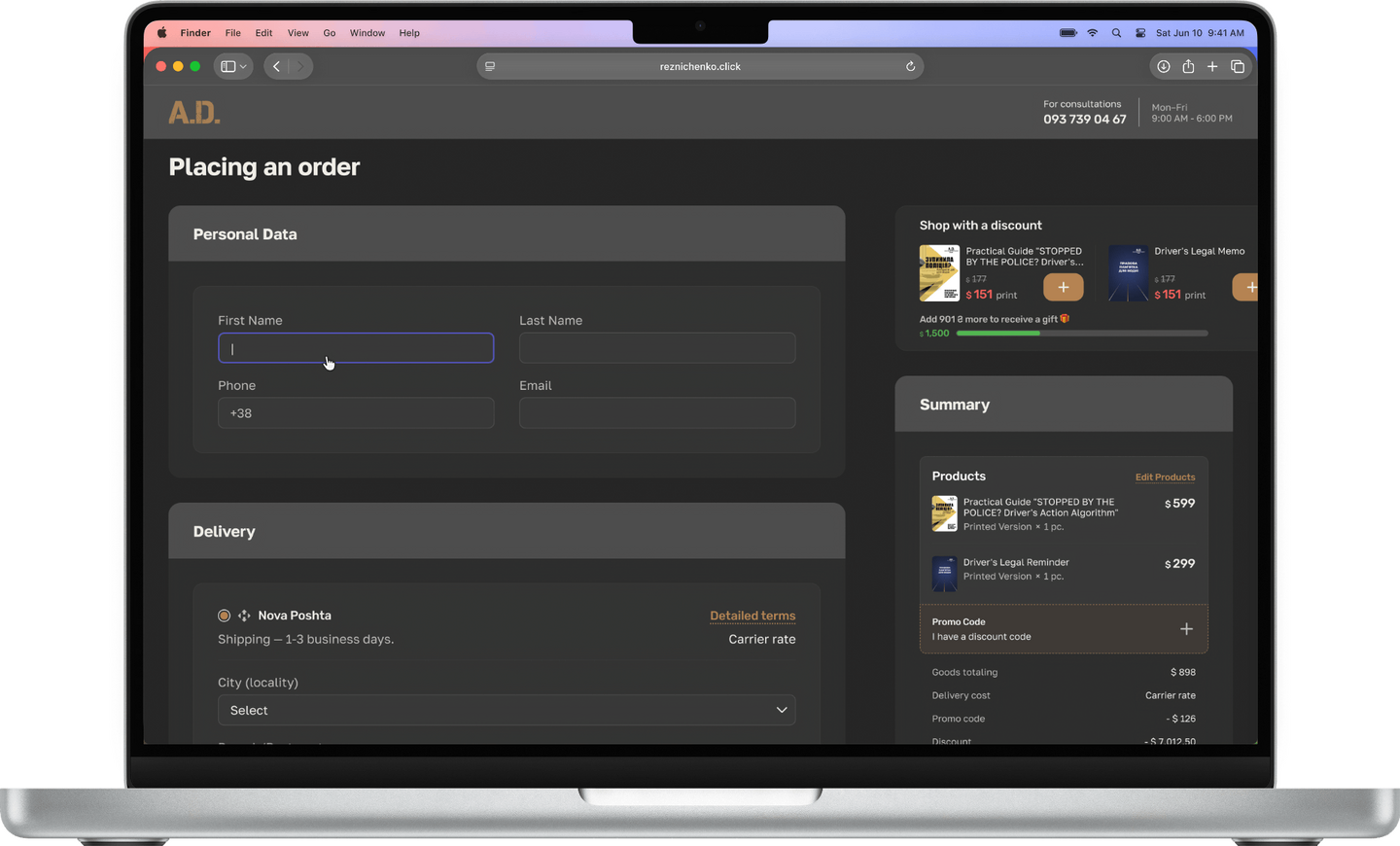Focus the First Name input field
The width and height of the screenshot is (1400, 846).
pos(356,348)
